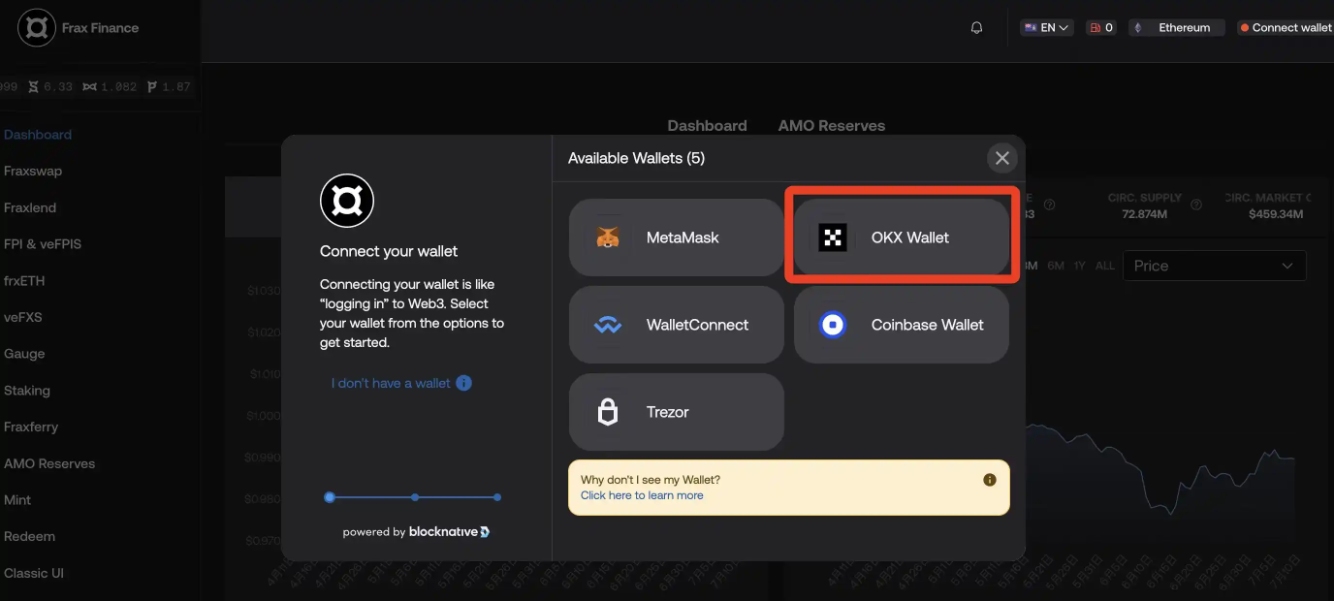Close the Available Wallets dialog
1334x601 pixels.
(x=1002, y=157)
